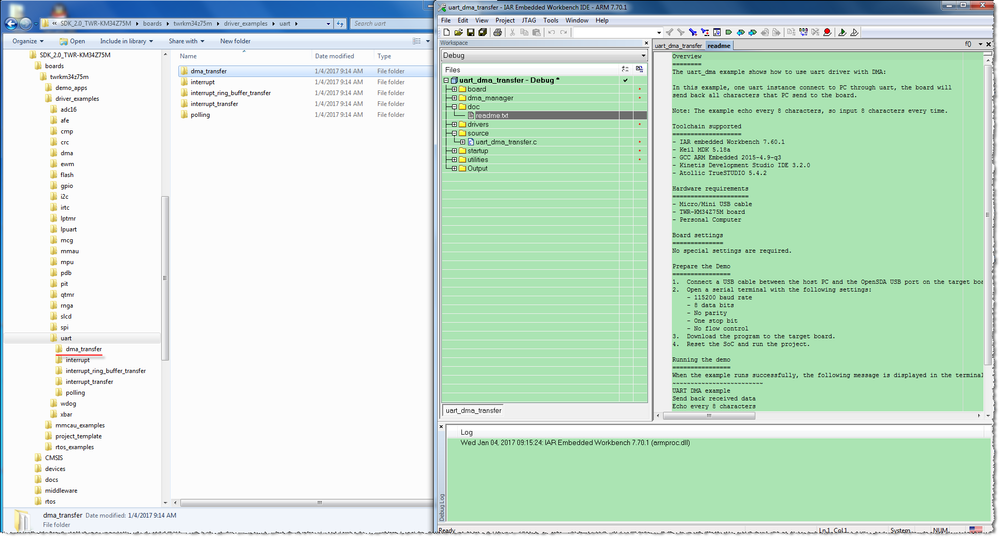
Task: Sort by Name column header
Action: point(188,56)
